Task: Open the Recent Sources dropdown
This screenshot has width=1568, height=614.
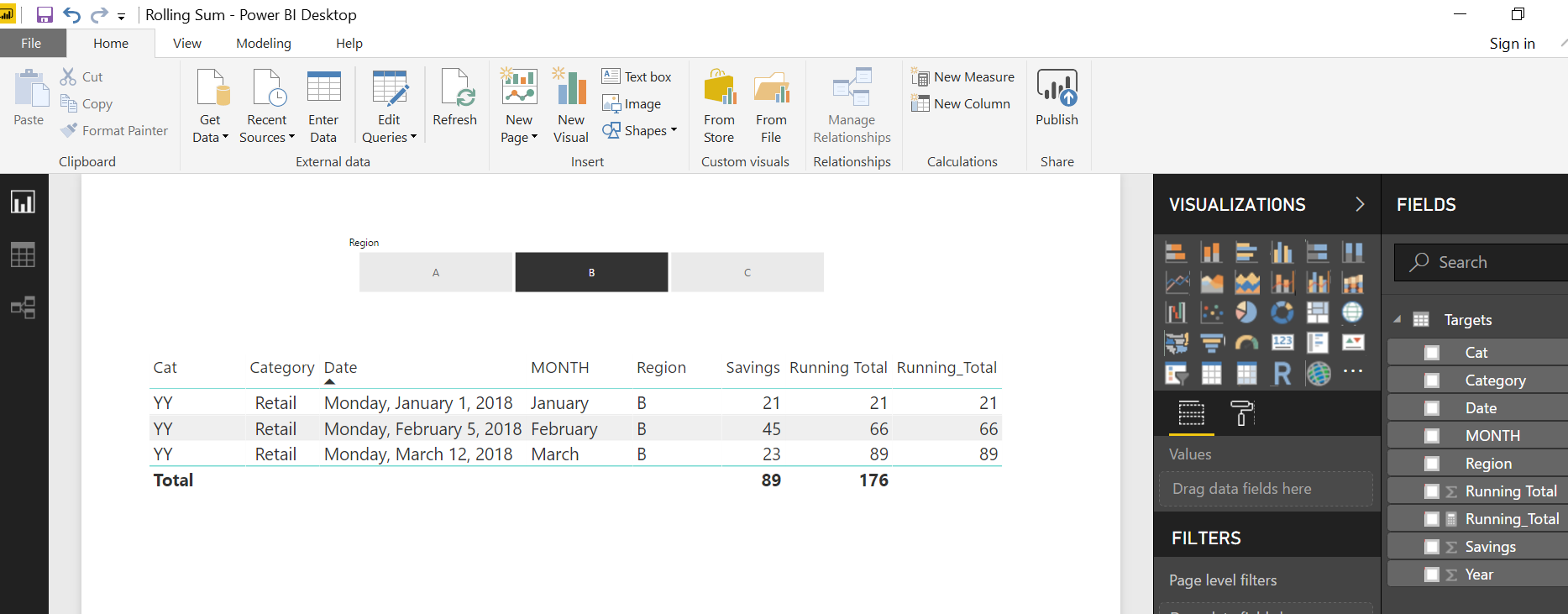Action: [x=267, y=106]
